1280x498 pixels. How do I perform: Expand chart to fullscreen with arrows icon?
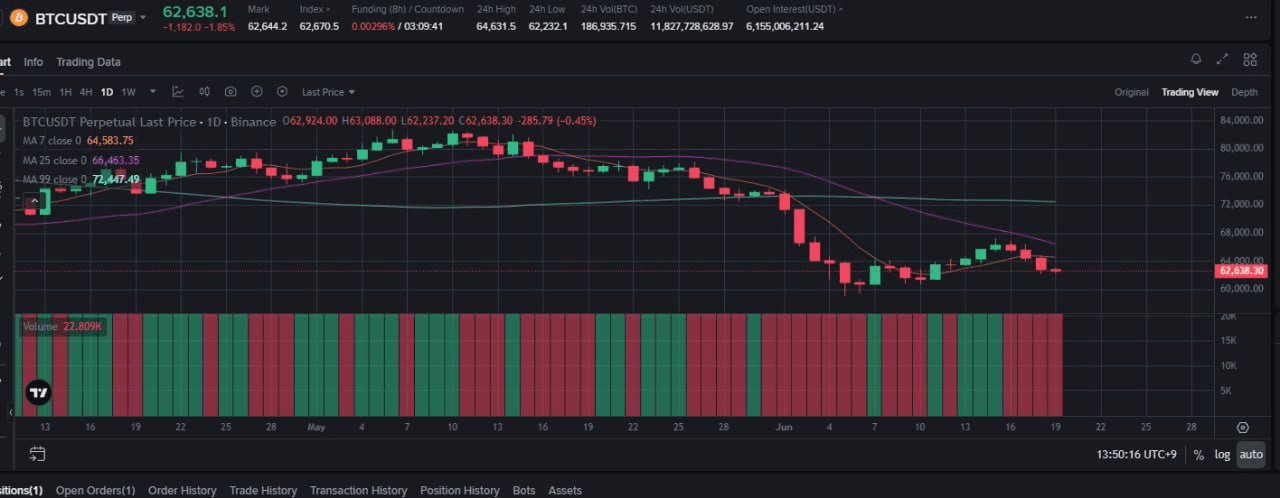[x=1222, y=59]
